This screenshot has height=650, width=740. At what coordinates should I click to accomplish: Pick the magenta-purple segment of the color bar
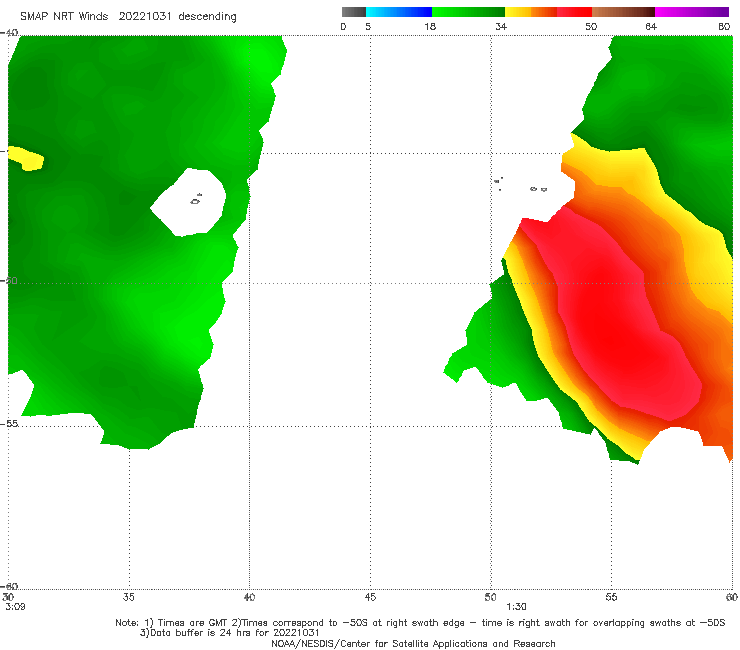[692, 12]
